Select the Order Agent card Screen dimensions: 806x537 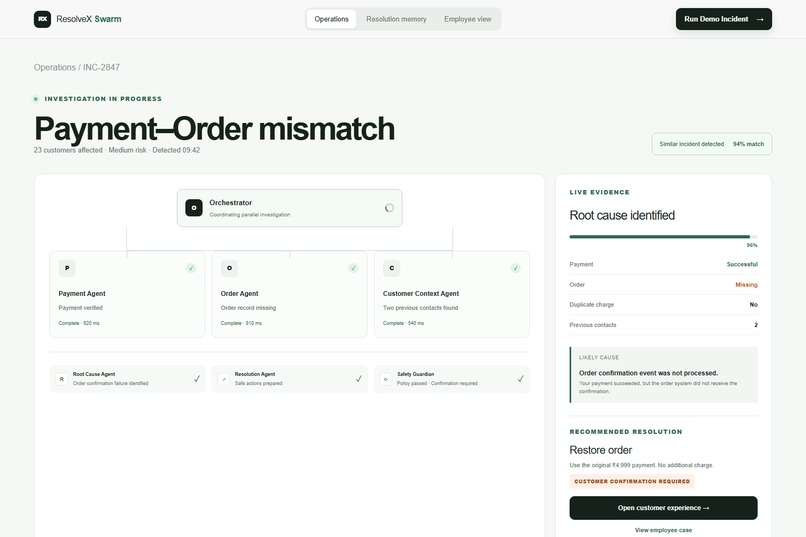(x=289, y=294)
